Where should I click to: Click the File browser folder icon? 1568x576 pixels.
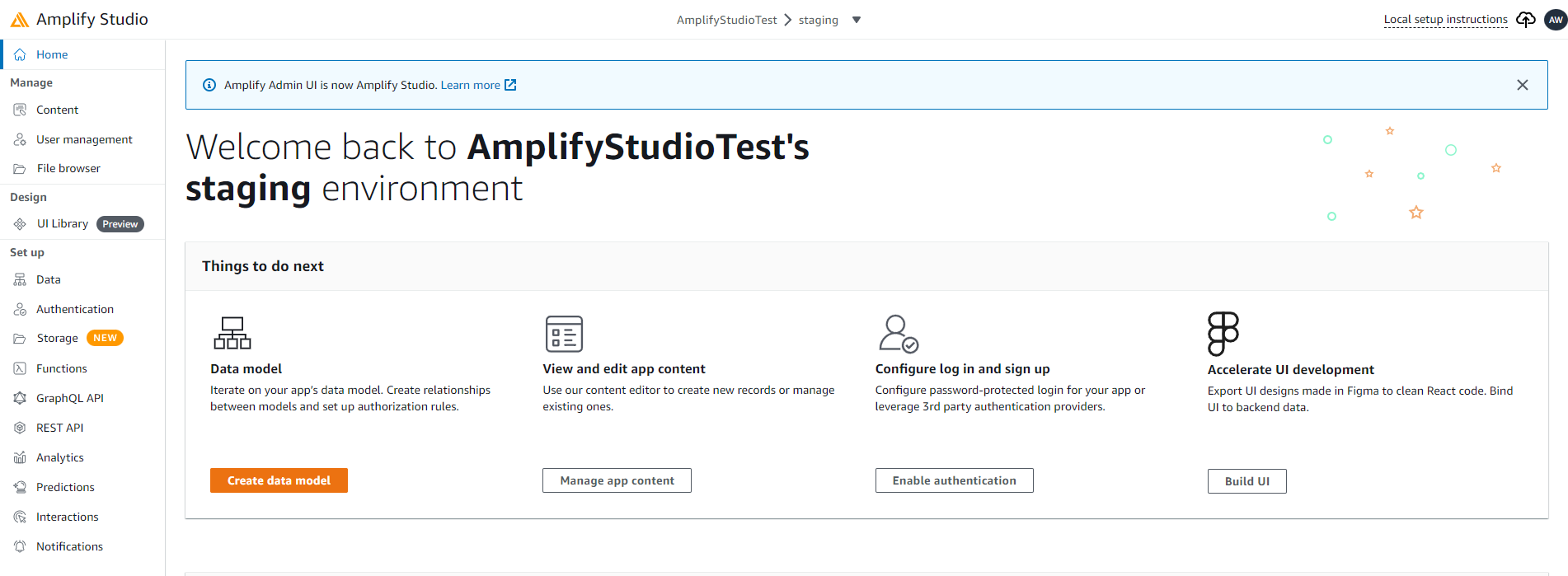(20, 168)
